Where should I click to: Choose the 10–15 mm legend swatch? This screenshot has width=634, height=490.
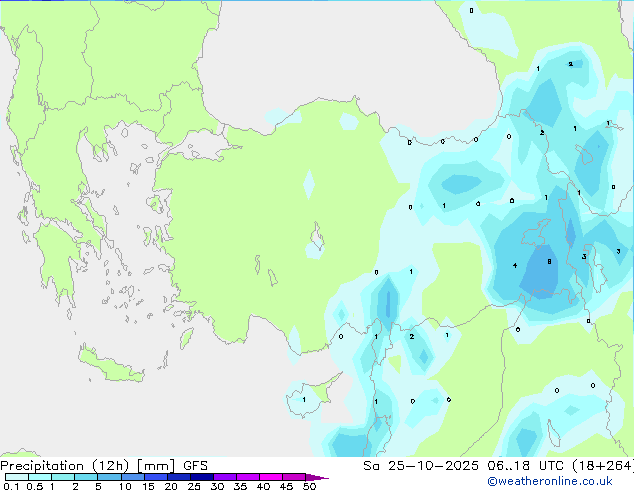click(x=133, y=477)
